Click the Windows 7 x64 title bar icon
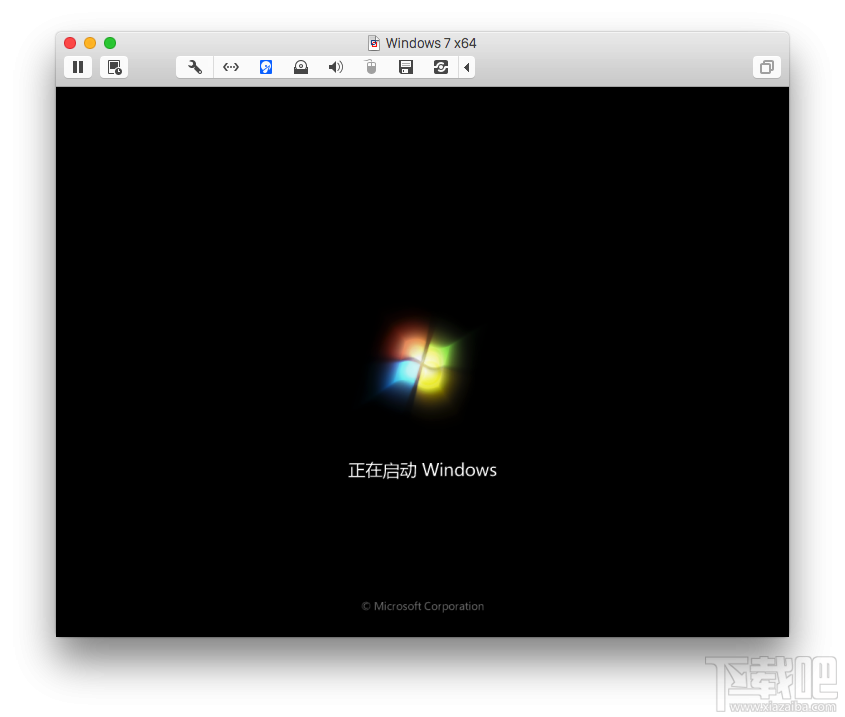 pyautogui.click(x=374, y=43)
